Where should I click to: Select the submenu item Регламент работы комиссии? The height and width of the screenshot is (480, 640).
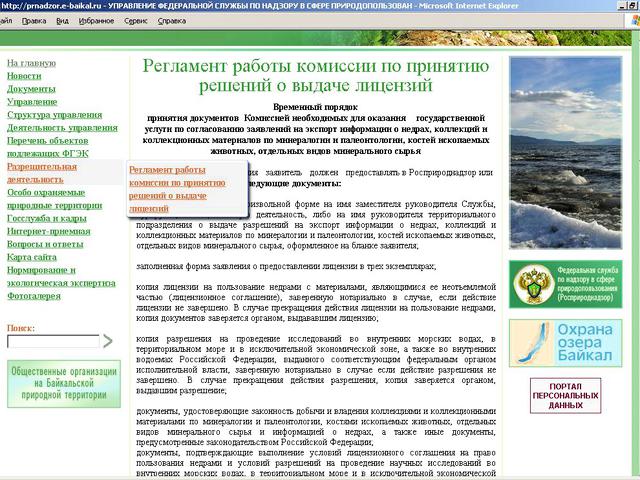coord(177,189)
